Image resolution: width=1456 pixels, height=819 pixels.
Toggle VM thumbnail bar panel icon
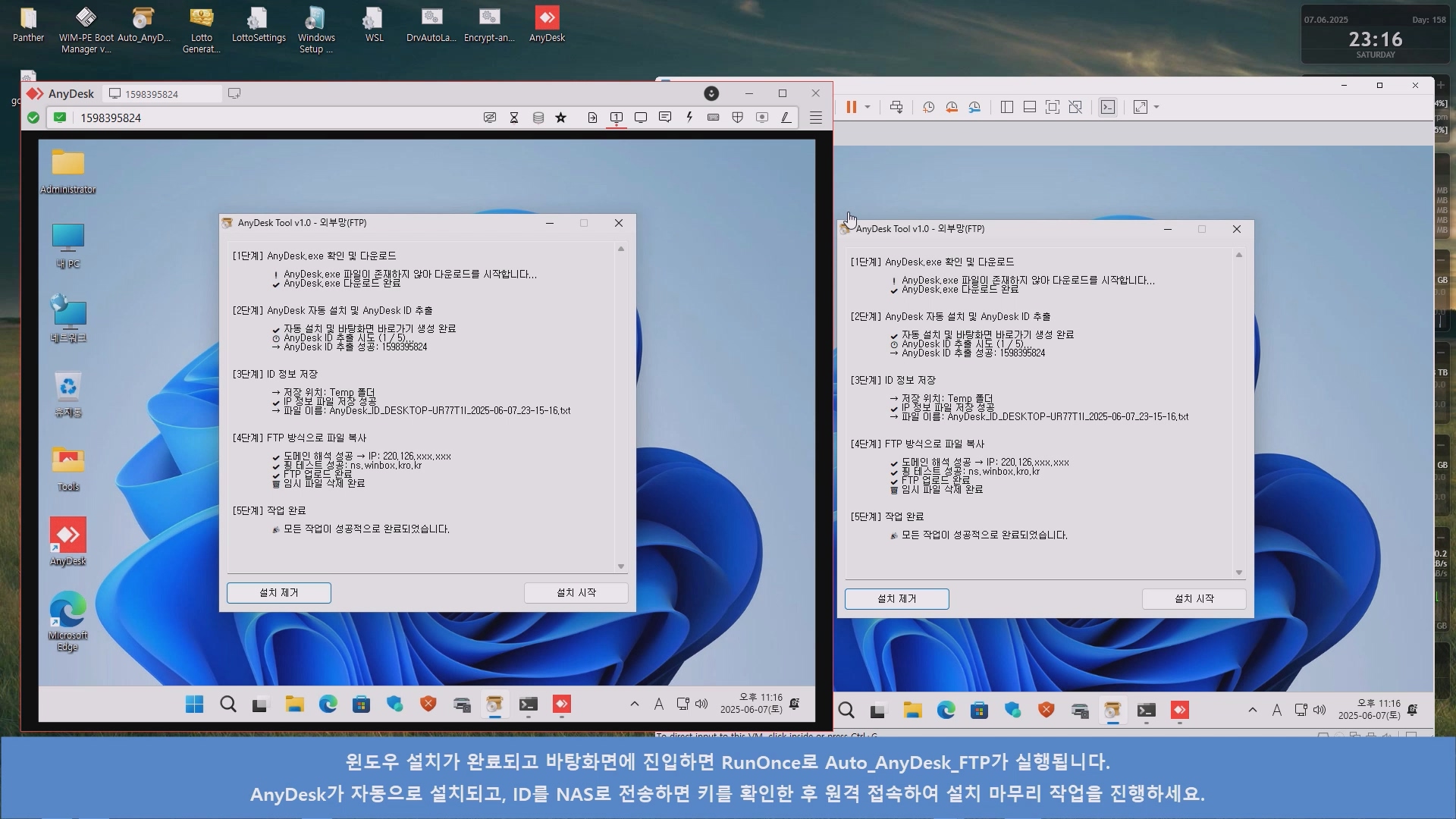pyautogui.click(x=1030, y=107)
